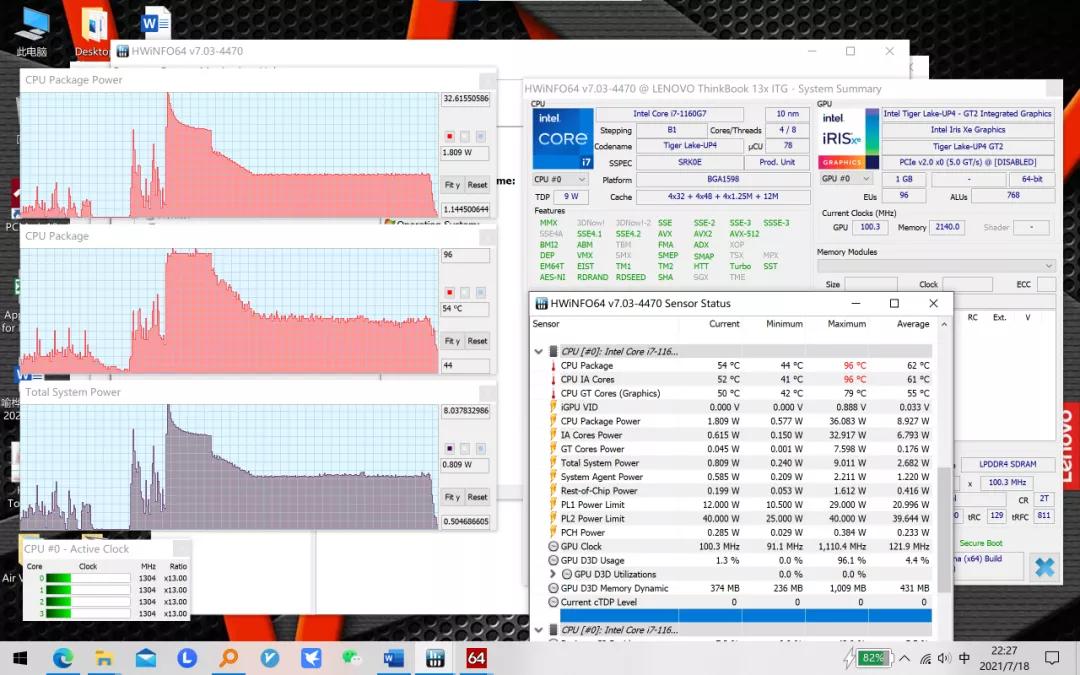Open Microsoft Edge from the taskbar

[x=64, y=659]
